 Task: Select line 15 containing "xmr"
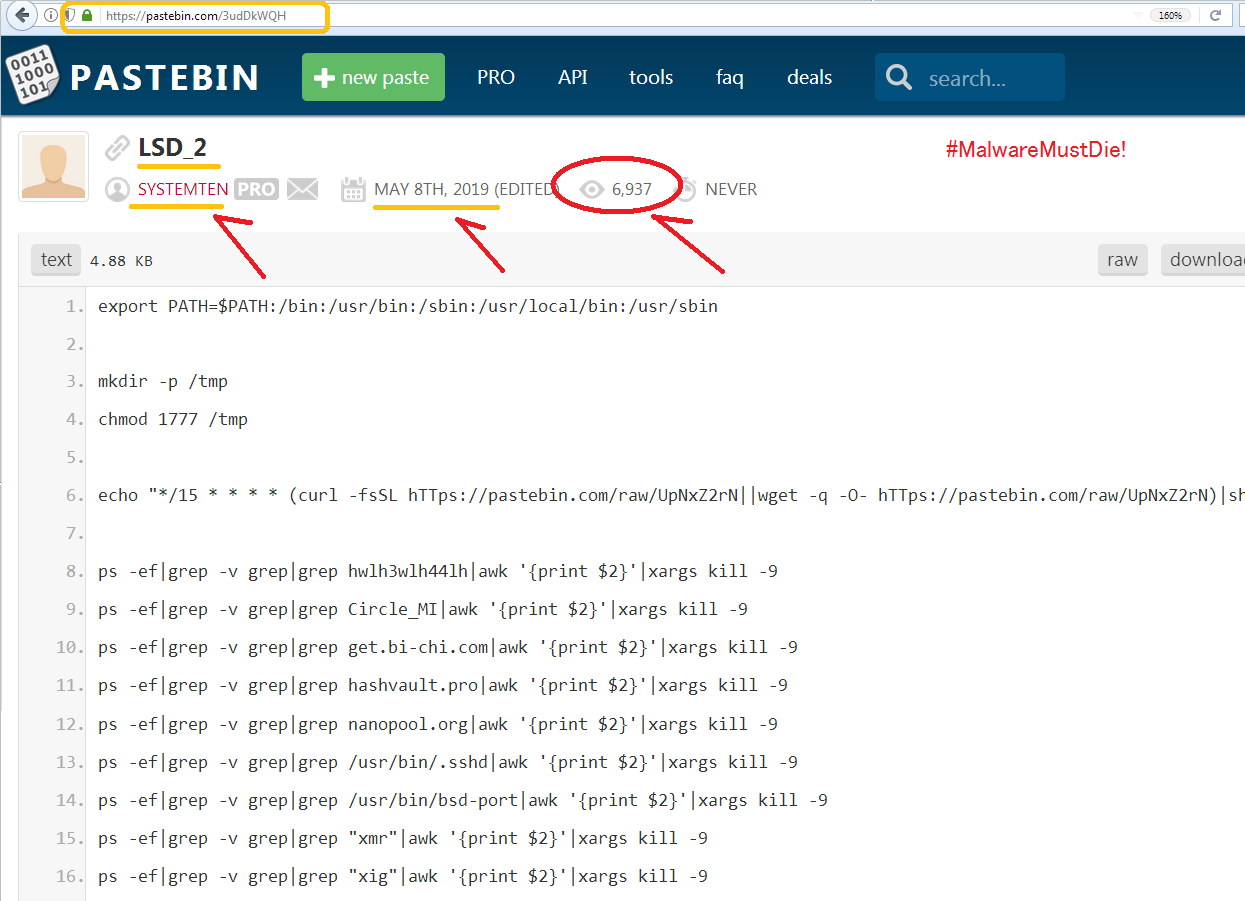(403, 838)
